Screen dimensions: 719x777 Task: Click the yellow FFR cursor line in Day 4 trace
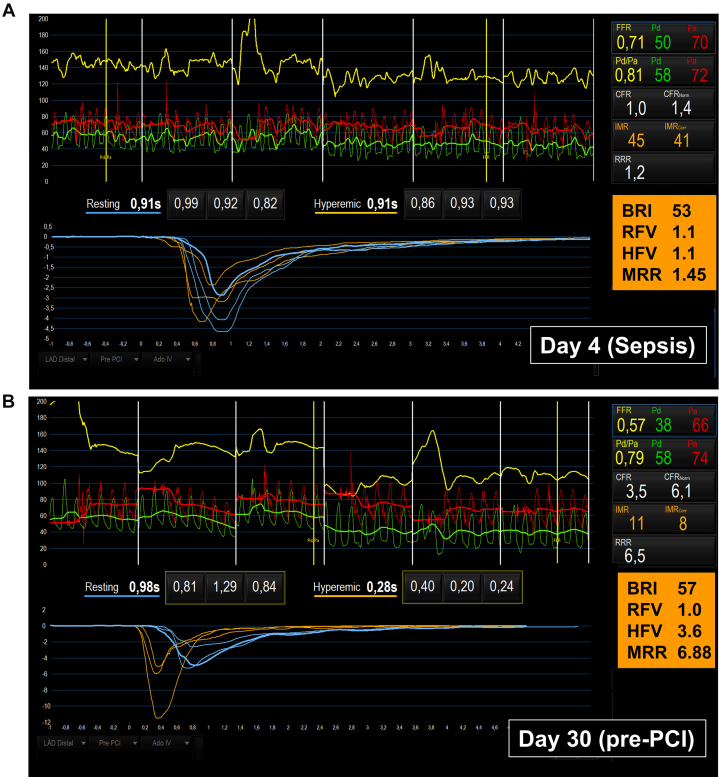tap(487, 100)
